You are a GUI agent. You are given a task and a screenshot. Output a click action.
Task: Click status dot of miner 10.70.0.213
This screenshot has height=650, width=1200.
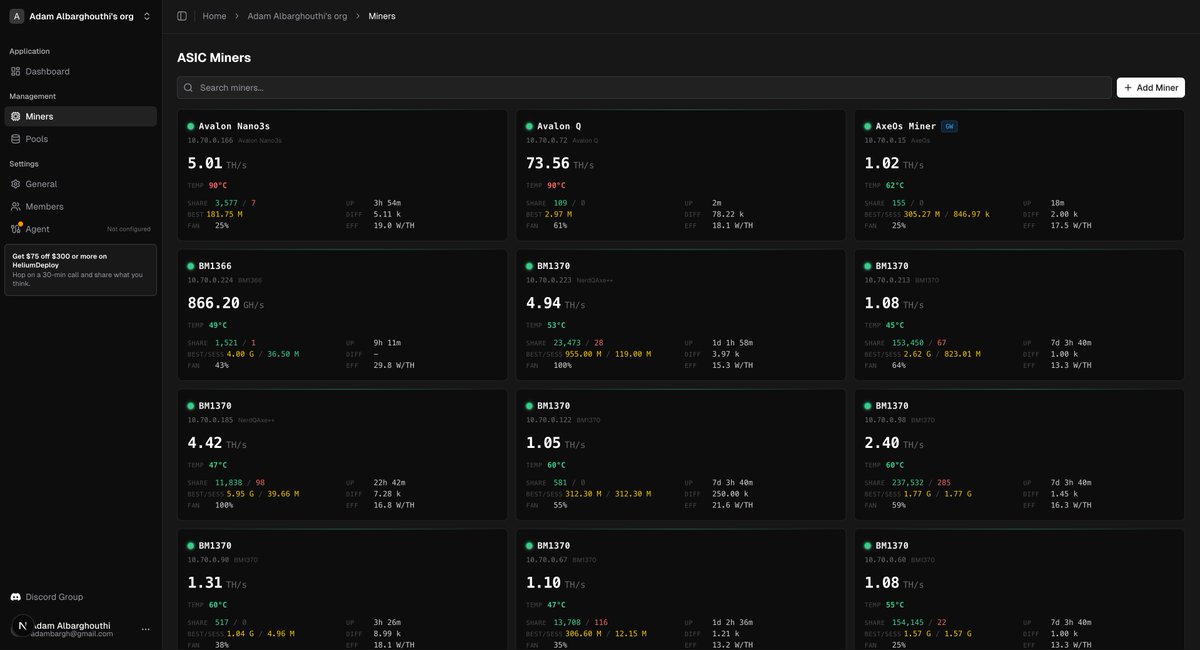coord(868,266)
